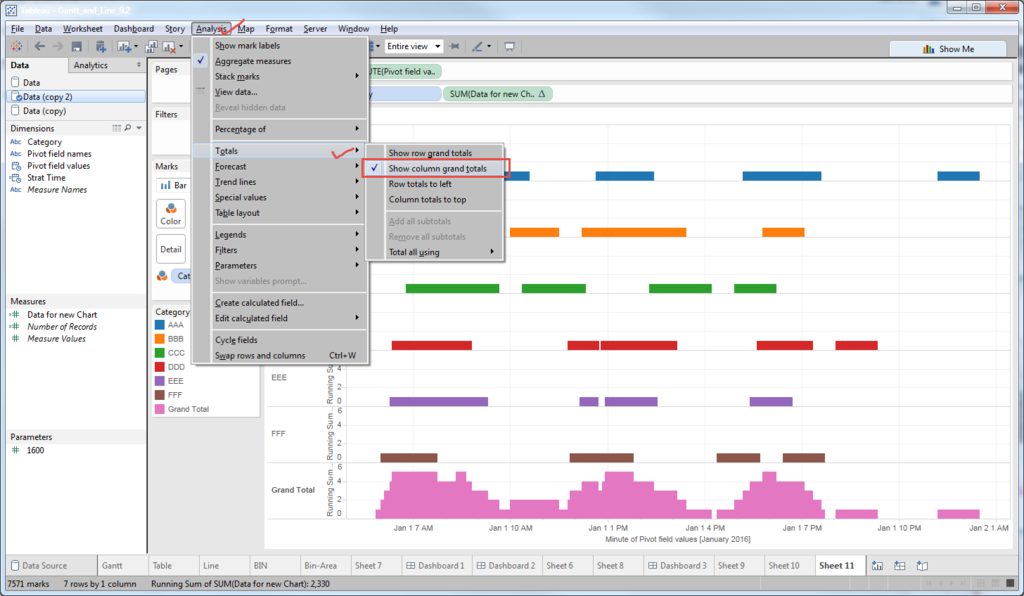Click the Data Source tab icon
This screenshot has height=596, width=1024.
point(15,565)
